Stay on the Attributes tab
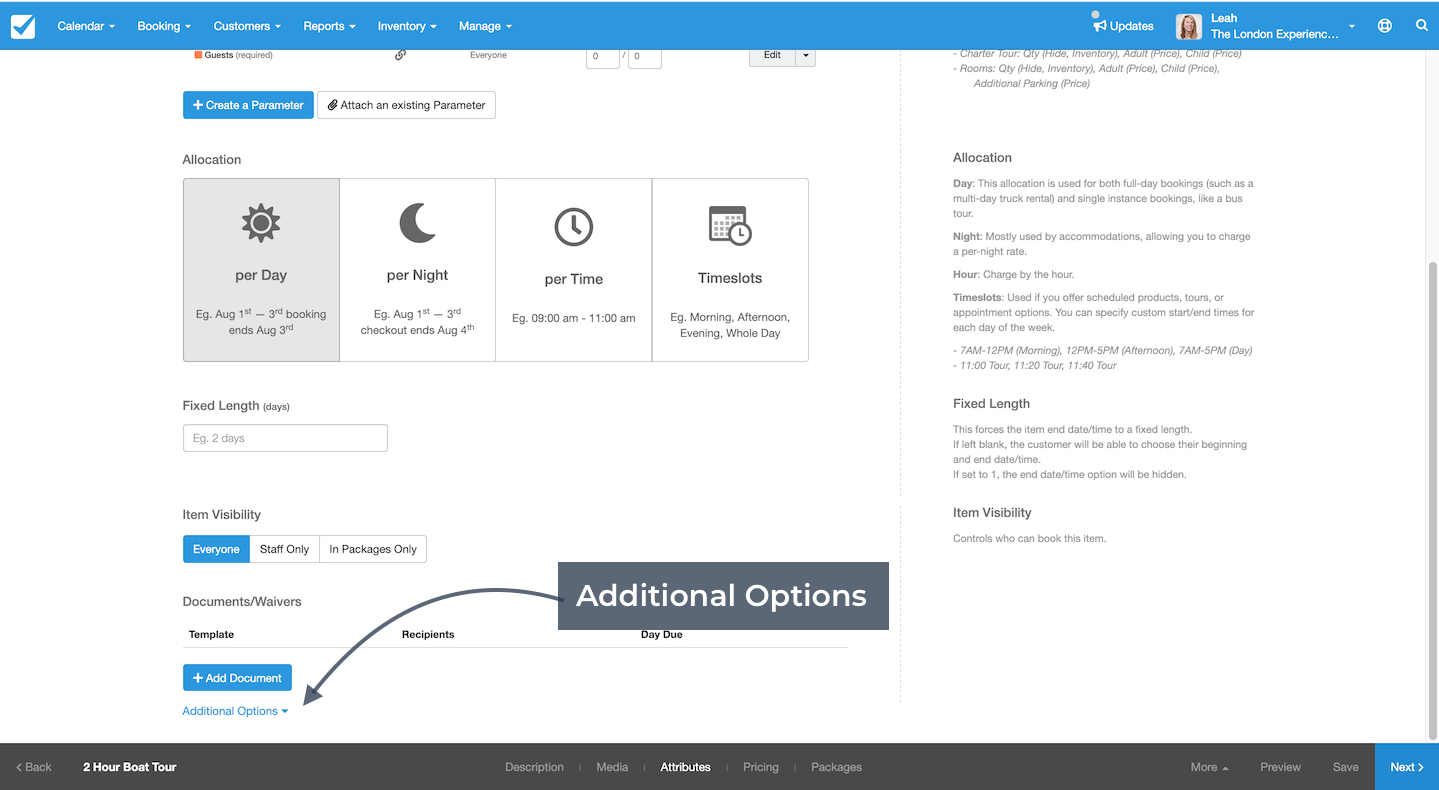Image resolution: width=1439 pixels, height=790 pixels. click(x=685, y=767)
